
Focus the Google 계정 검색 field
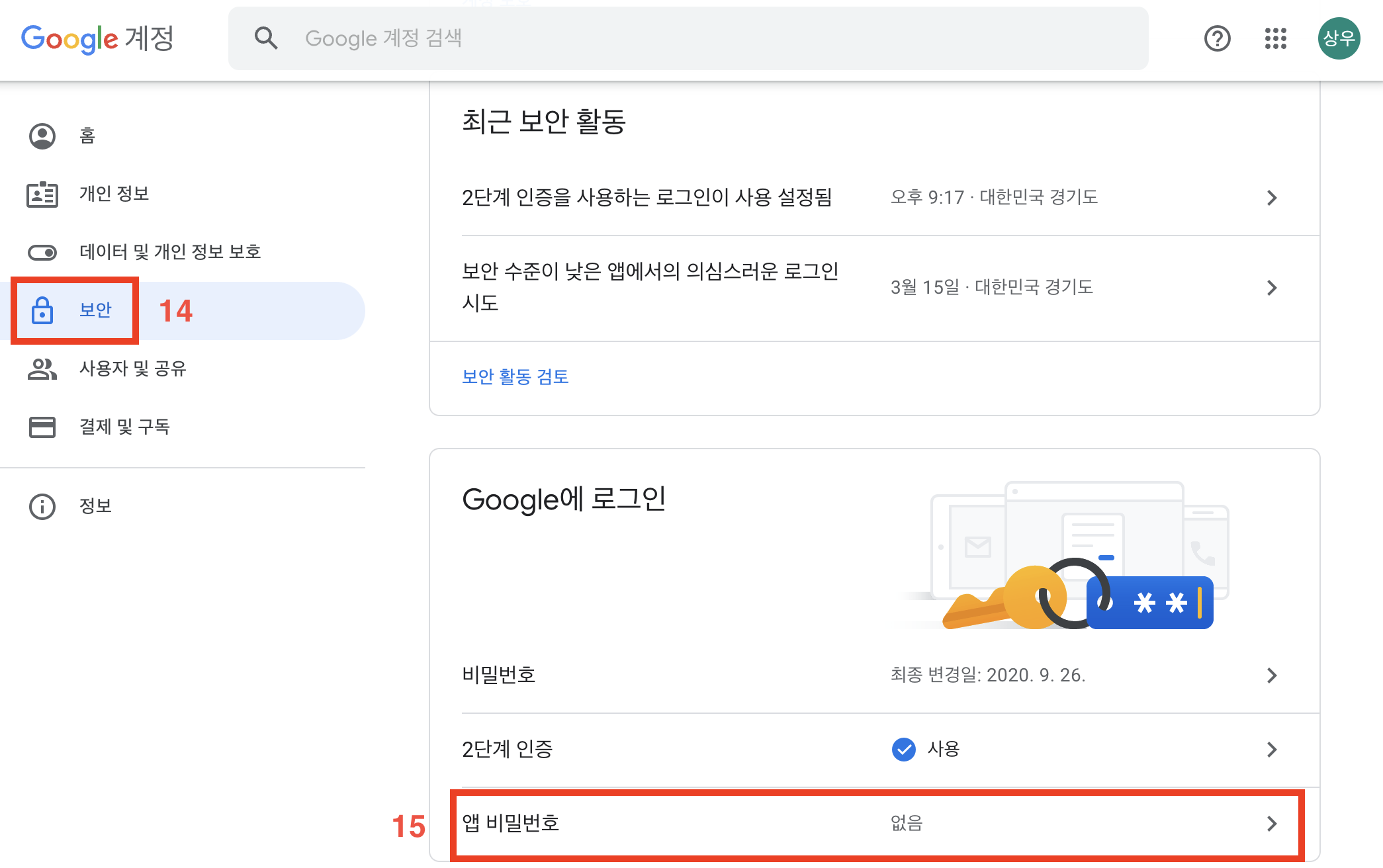[x=688, y=38]
